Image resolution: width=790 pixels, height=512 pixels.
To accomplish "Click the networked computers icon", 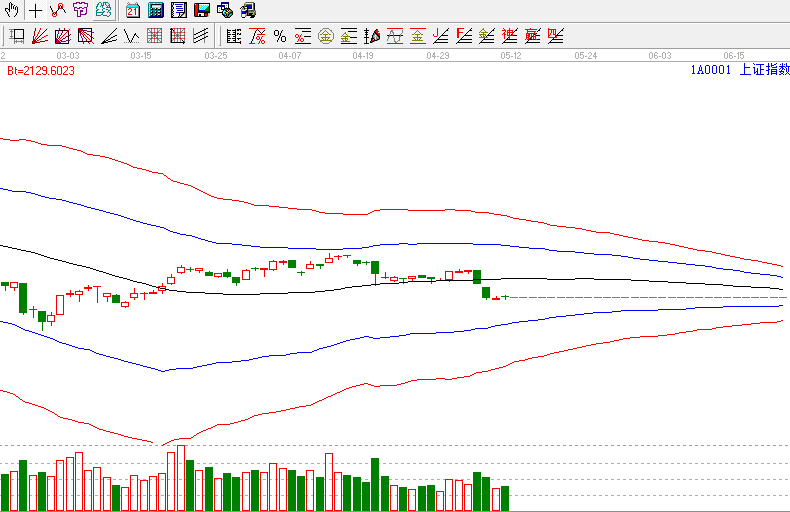I will coord(225,11).
